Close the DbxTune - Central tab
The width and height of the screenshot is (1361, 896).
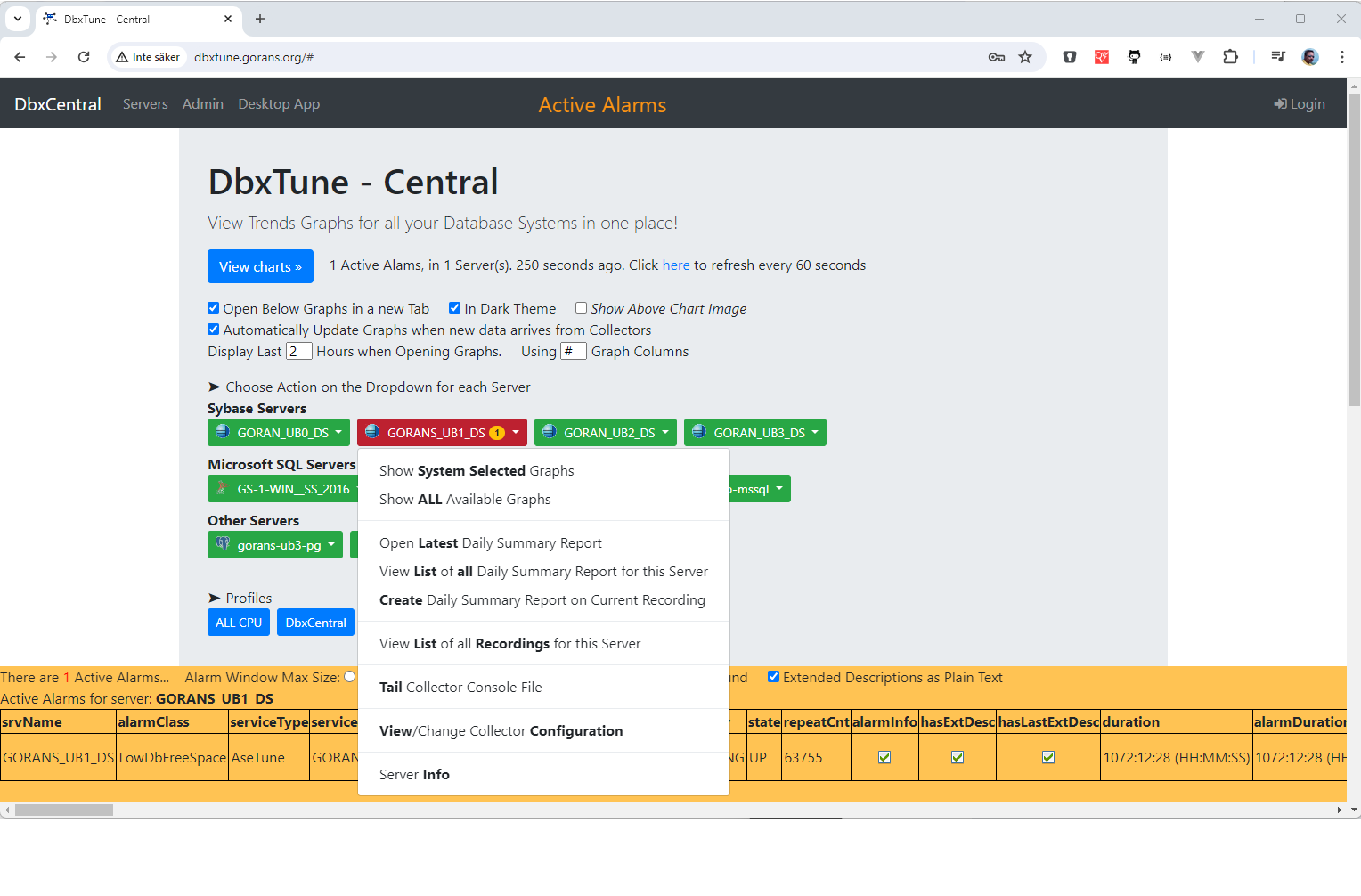click(x=228, y=19)
